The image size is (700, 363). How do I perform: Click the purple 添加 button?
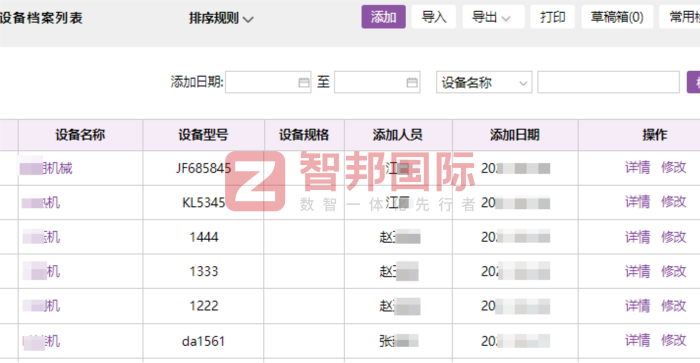tap(383, 17)
